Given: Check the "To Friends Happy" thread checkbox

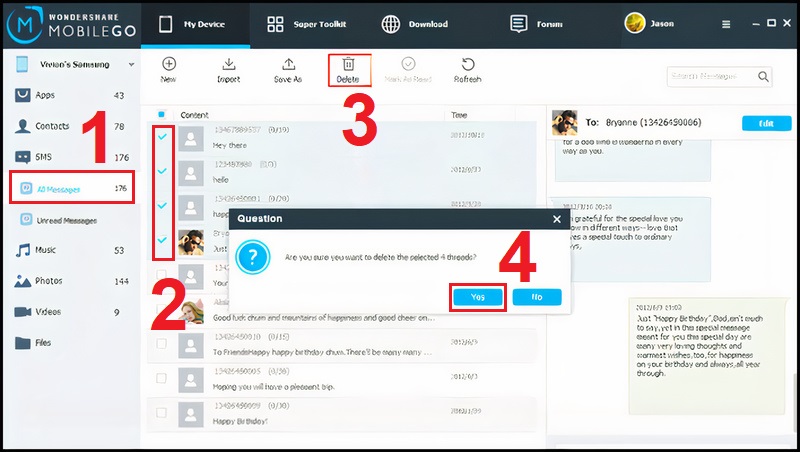Looking at the screenshot, I should tap(162, 344).
